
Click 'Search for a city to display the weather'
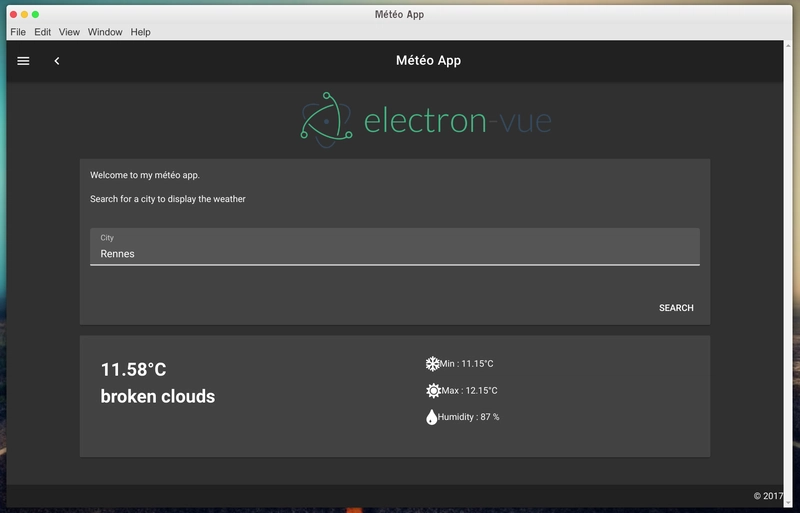tap(168, 199)
